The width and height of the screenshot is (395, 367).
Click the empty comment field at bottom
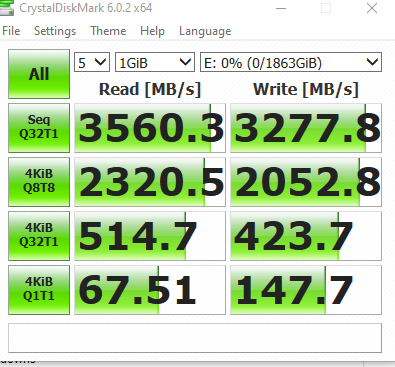coord(195,338)
